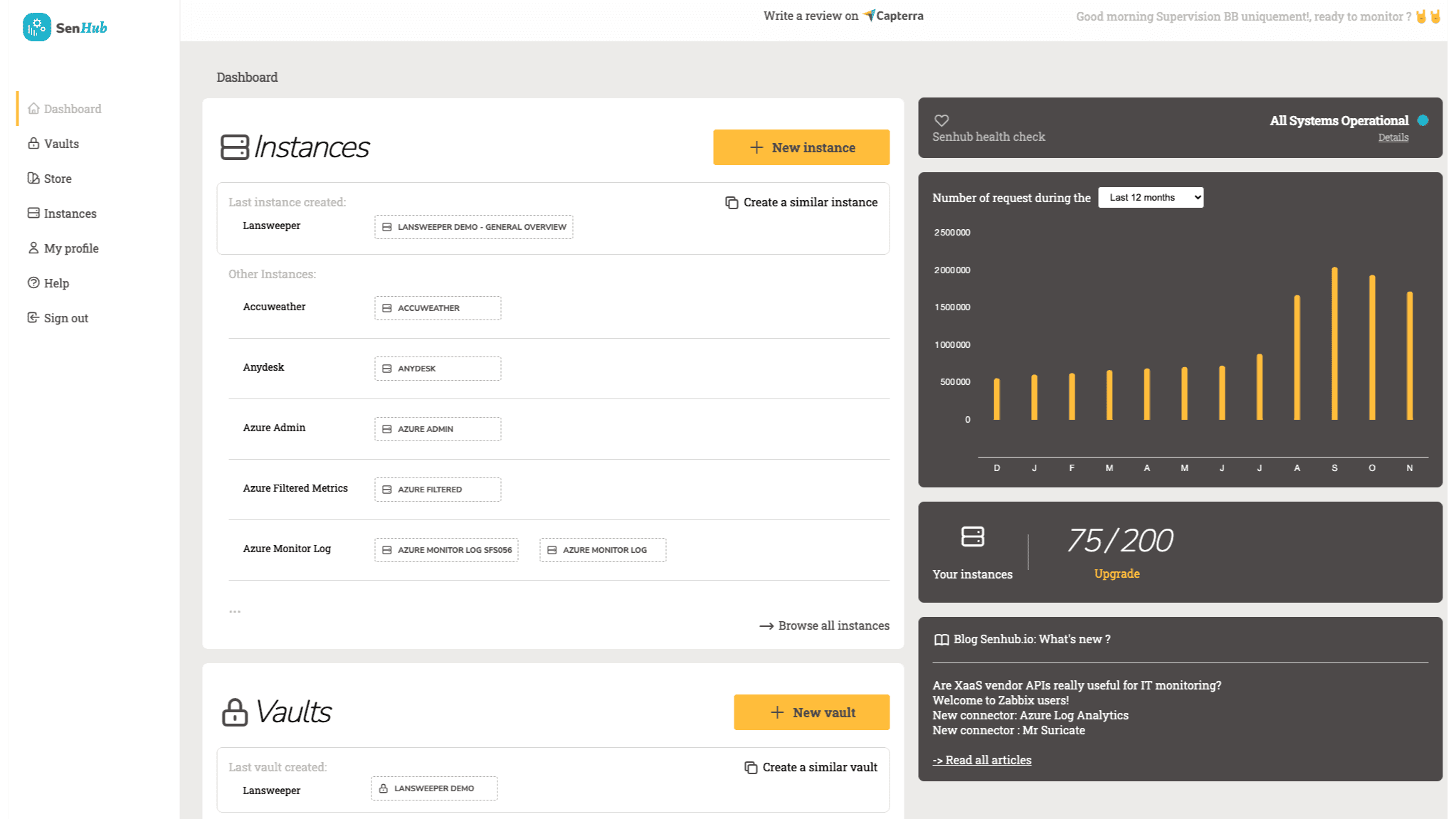Click the ellipsis below the instances list

[235, 611]
